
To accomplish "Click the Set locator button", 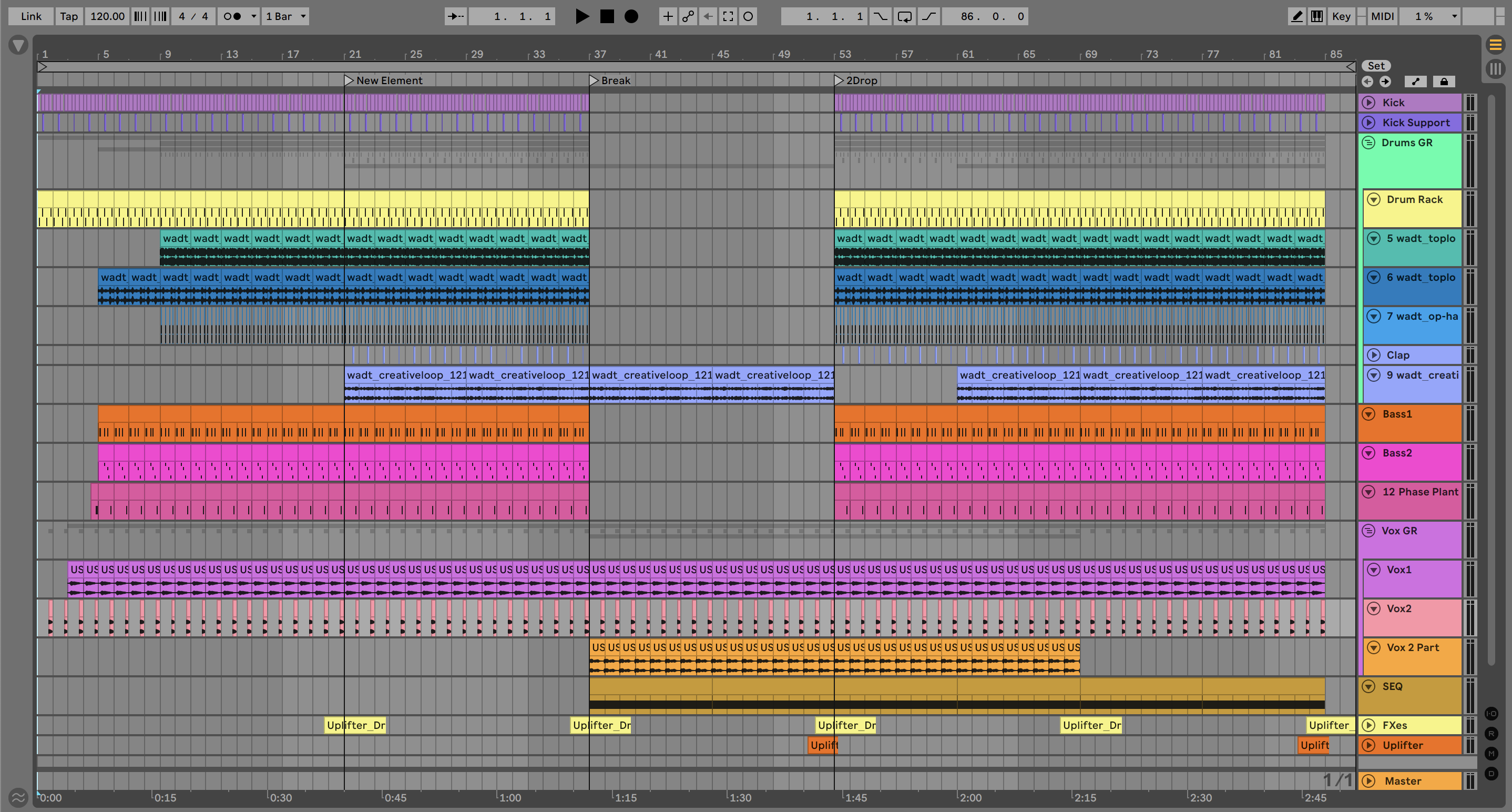I will click(1376, 66).
